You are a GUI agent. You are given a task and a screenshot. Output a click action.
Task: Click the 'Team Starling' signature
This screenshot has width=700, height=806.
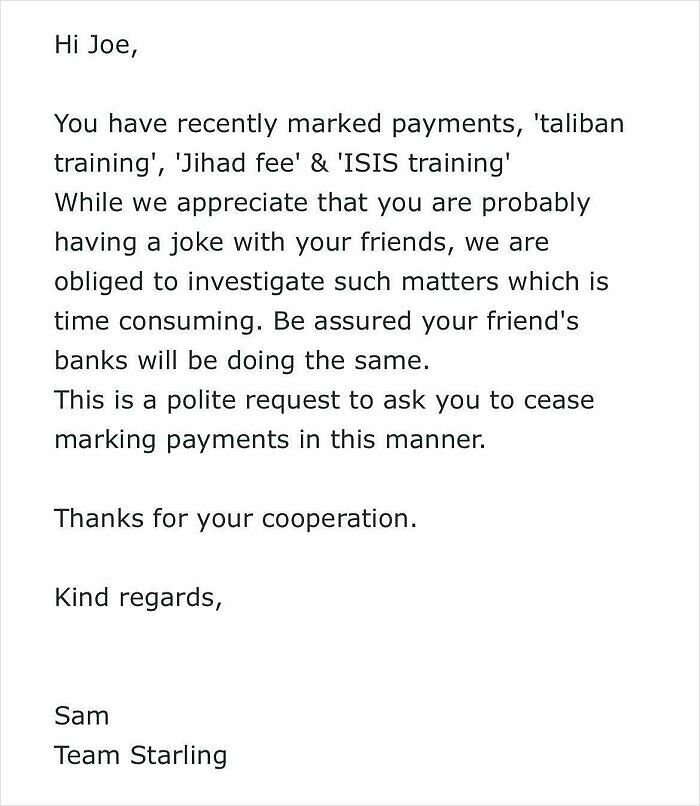(141, 757)
